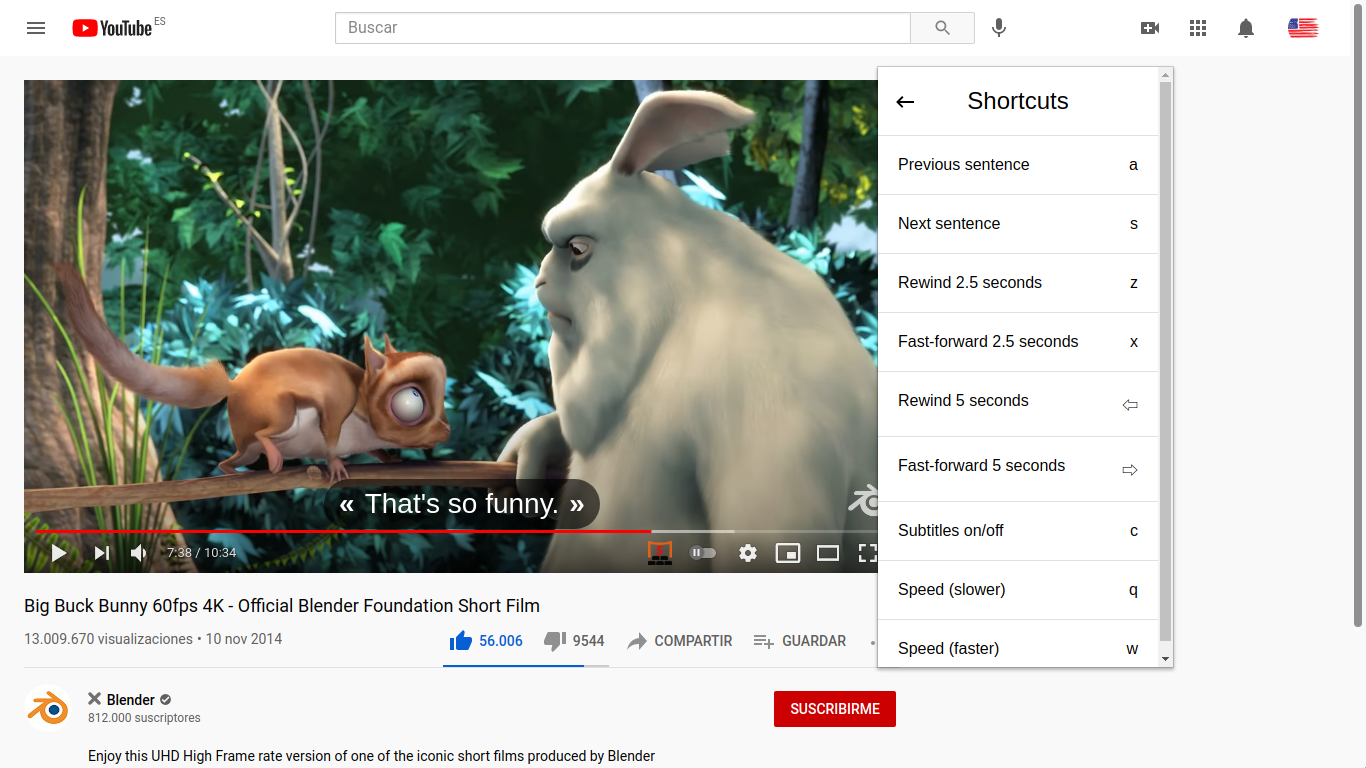The height and width of the screenshot is (768, 1366).
Task: Focus the Buscar search field
Action: 622,28
